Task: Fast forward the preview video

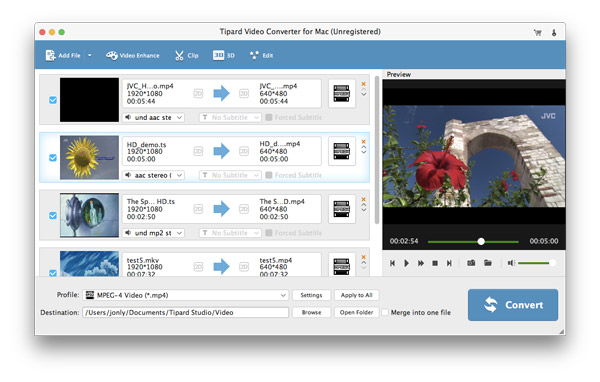Action: click(x=421, y=263)
